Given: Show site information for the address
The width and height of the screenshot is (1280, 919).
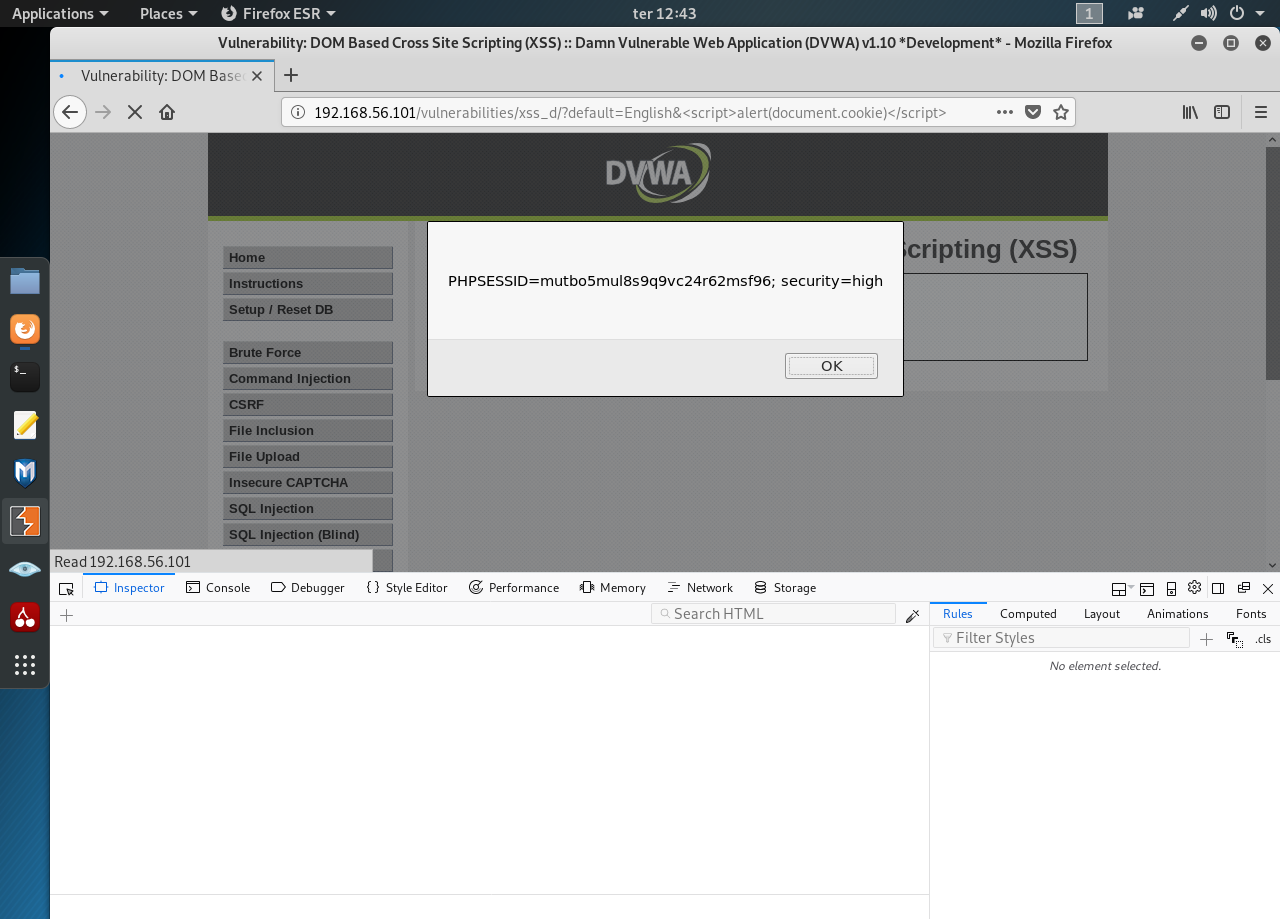Looking at the screenshot, I should [298, 112].
